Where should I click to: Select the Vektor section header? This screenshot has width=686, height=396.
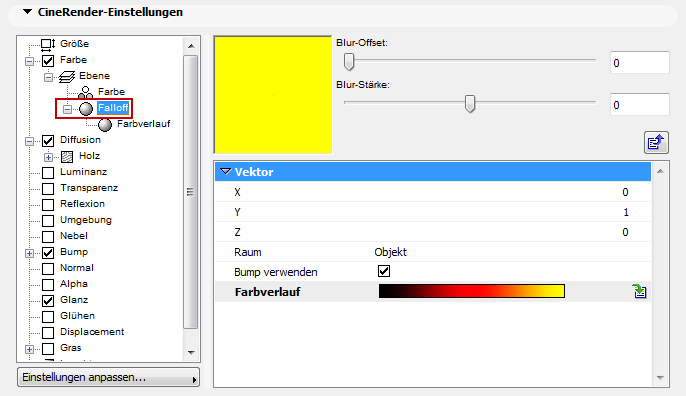pos(433,172)
